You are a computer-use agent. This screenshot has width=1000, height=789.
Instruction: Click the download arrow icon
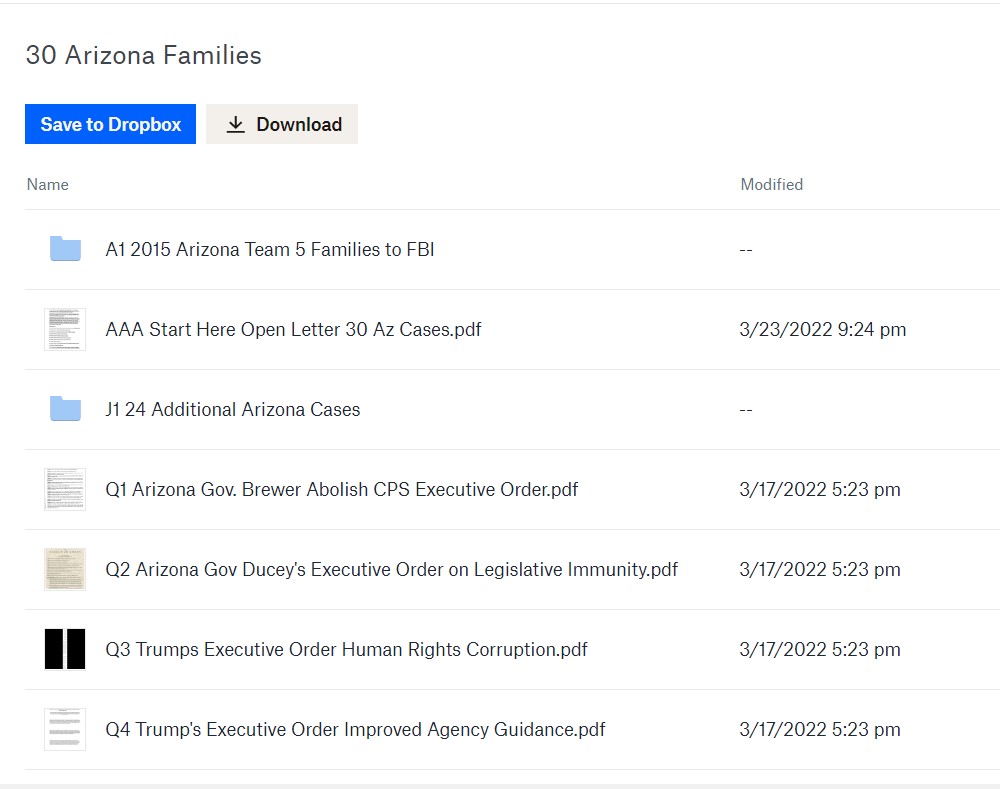click(x=235, y=124)
